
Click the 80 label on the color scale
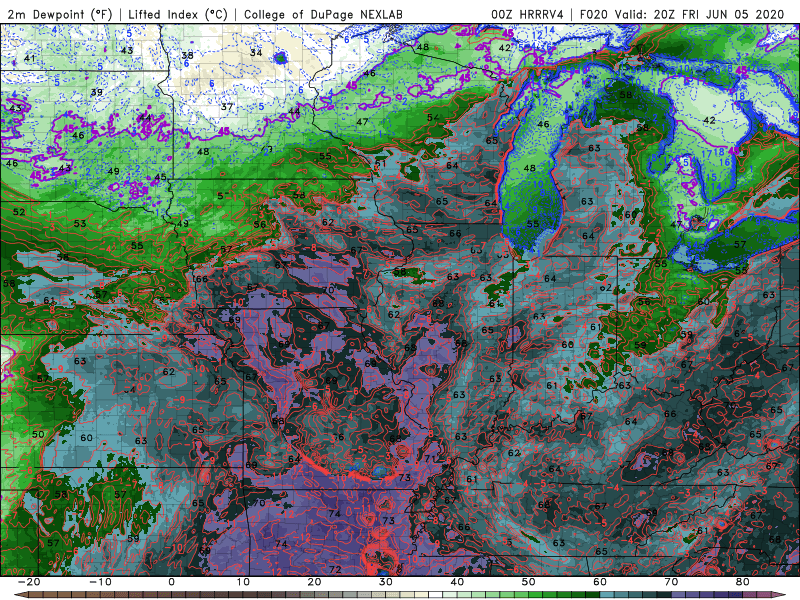point(743,582)
